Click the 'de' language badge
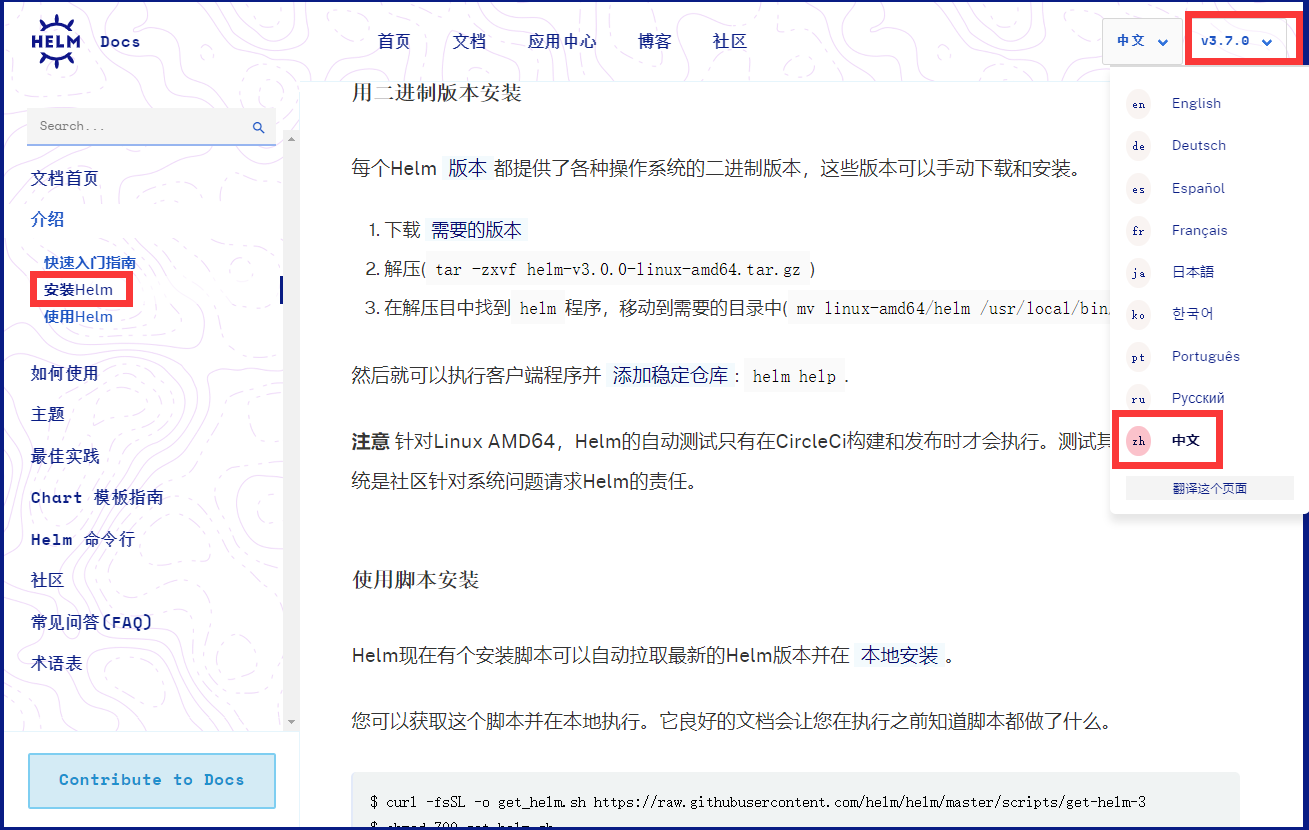 [1138, 146]
